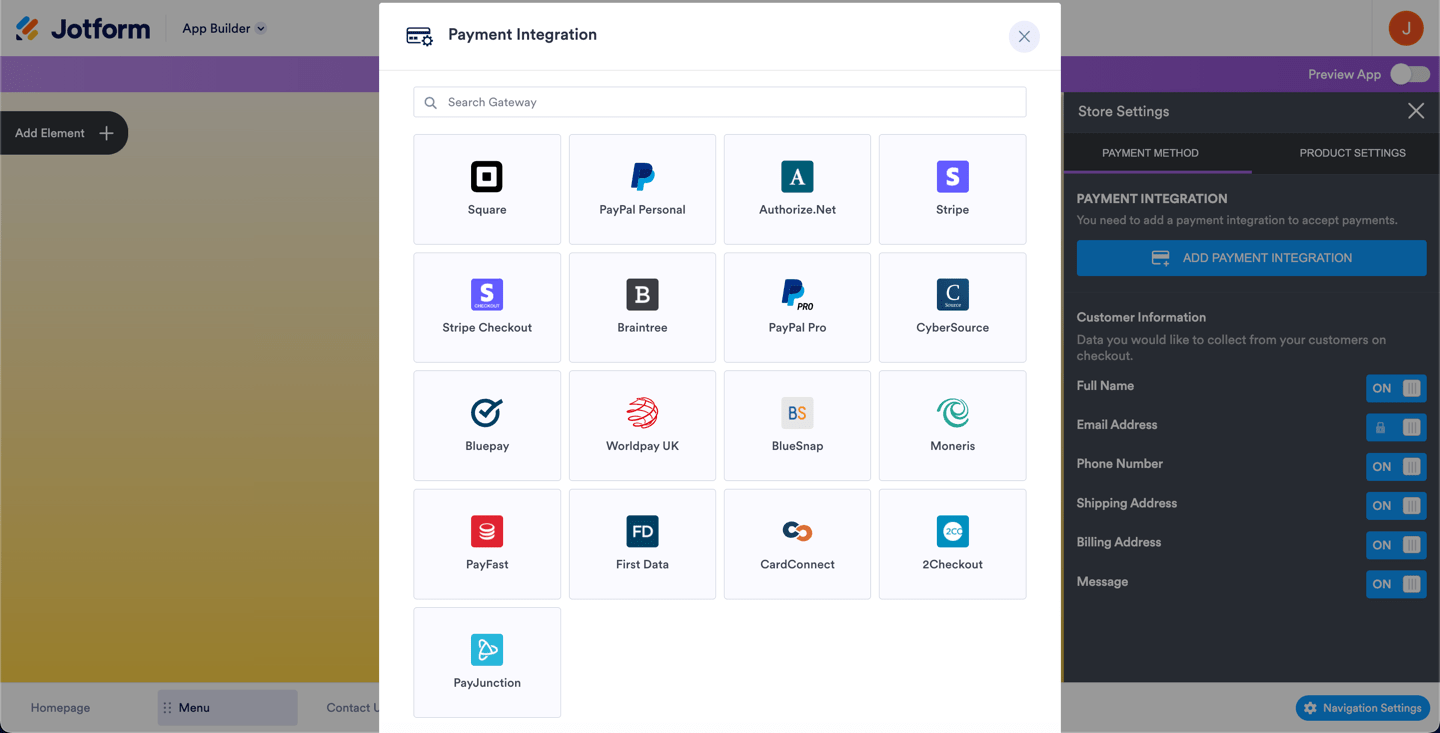Go to the Homepage page tab

click(x=60, y=708)
